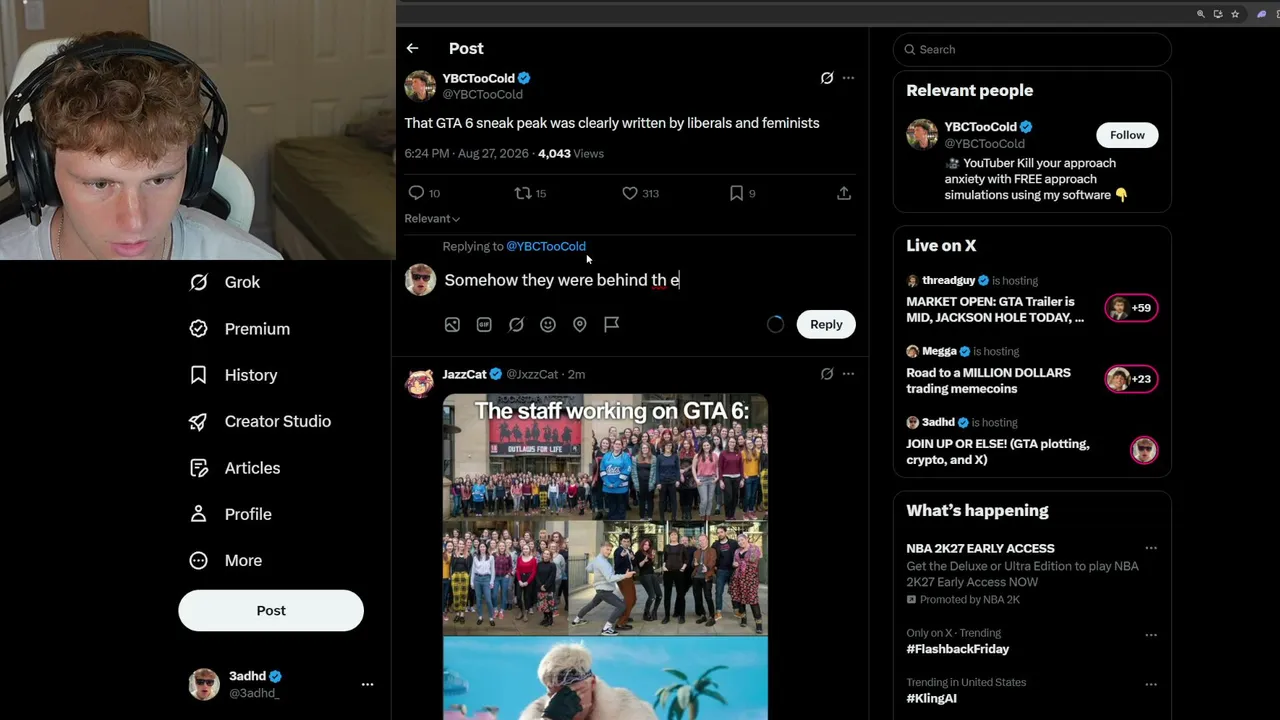Click YBCTooCold's avatar on the main post
This screenshot has width=1280, height=720.
point(420,86)
